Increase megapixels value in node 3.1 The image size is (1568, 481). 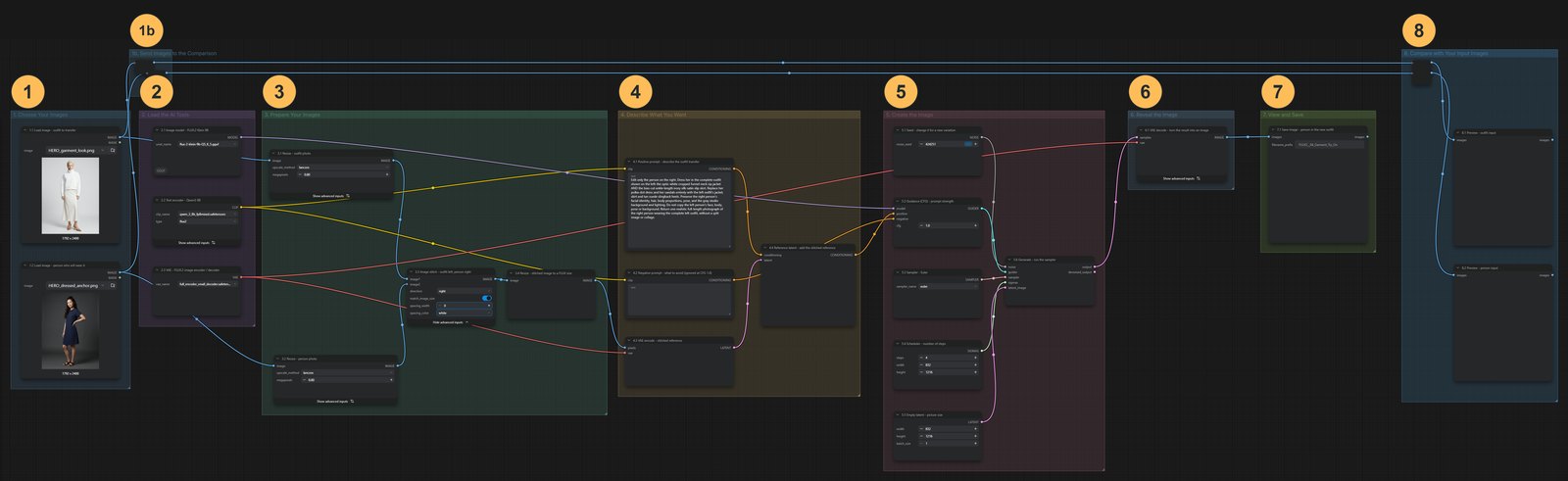click(x=388, y=175)
